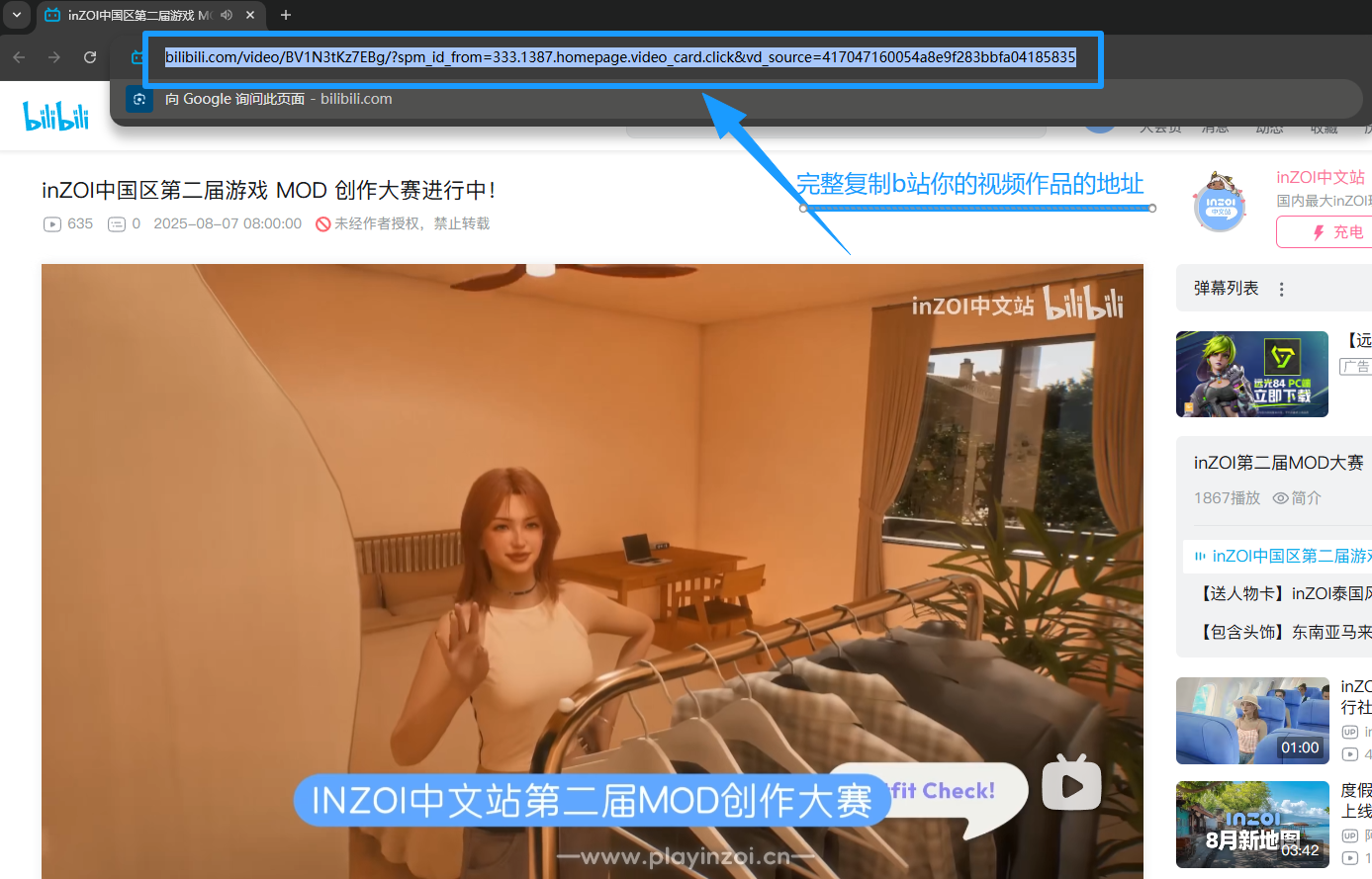1372x879 pixels.
Task: Open 'inZOI第二届MOD大赛' collection title
Action: click(x=1279, y=463)
